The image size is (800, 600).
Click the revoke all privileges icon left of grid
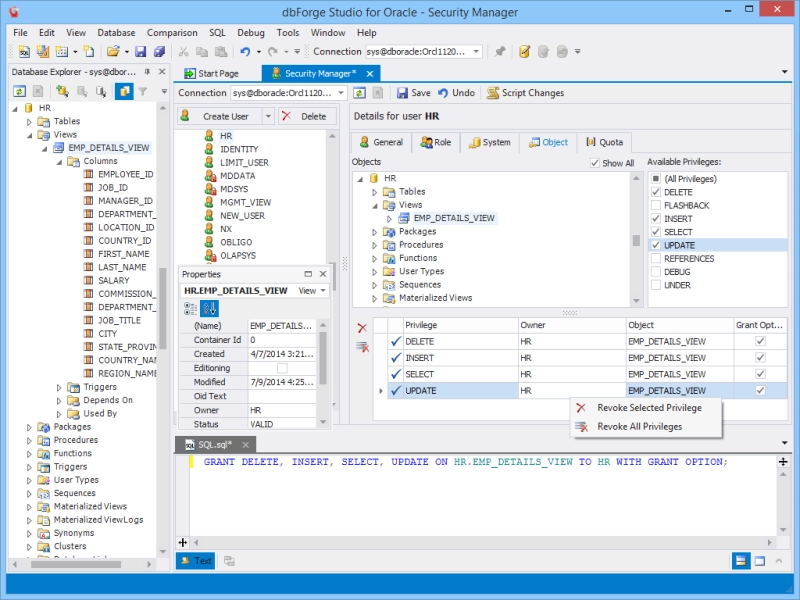pos(362,347)
